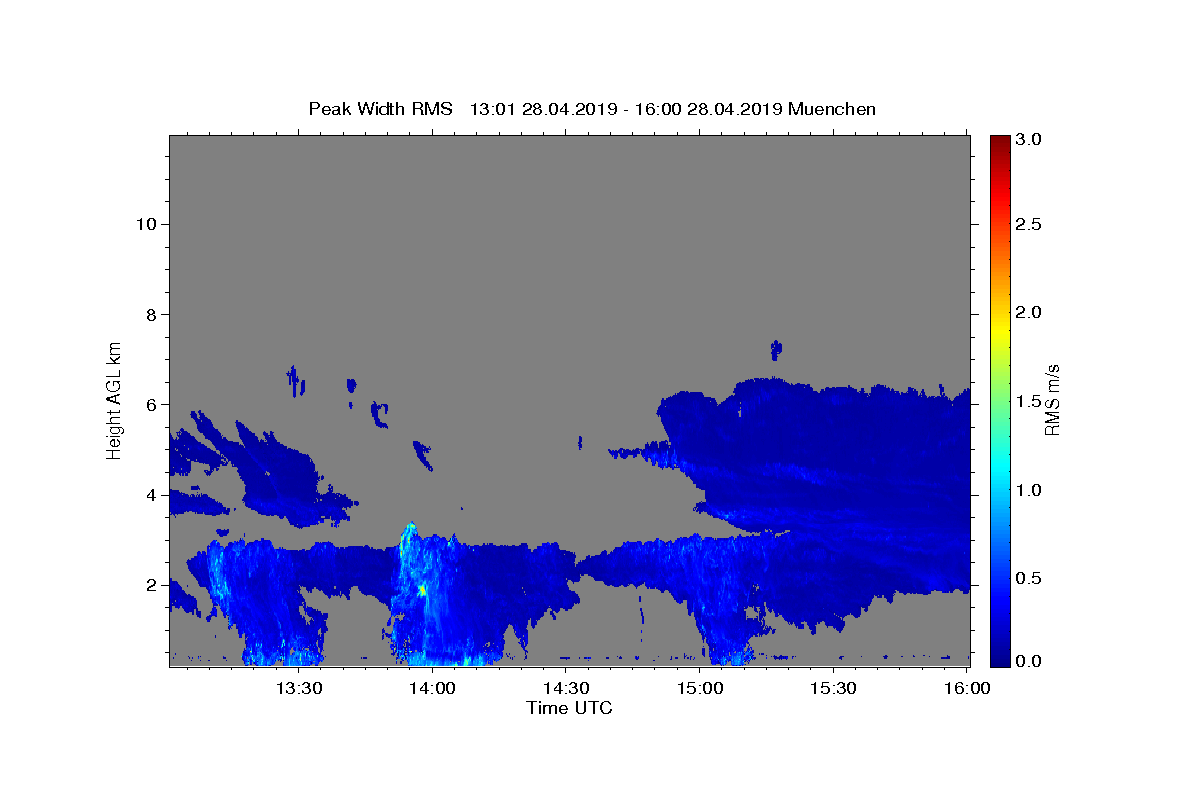Click the colorbar value 2.0

[x=1030, y=312]
